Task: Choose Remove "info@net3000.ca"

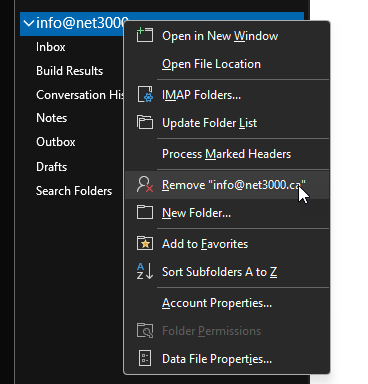Action: click(227, 185)
